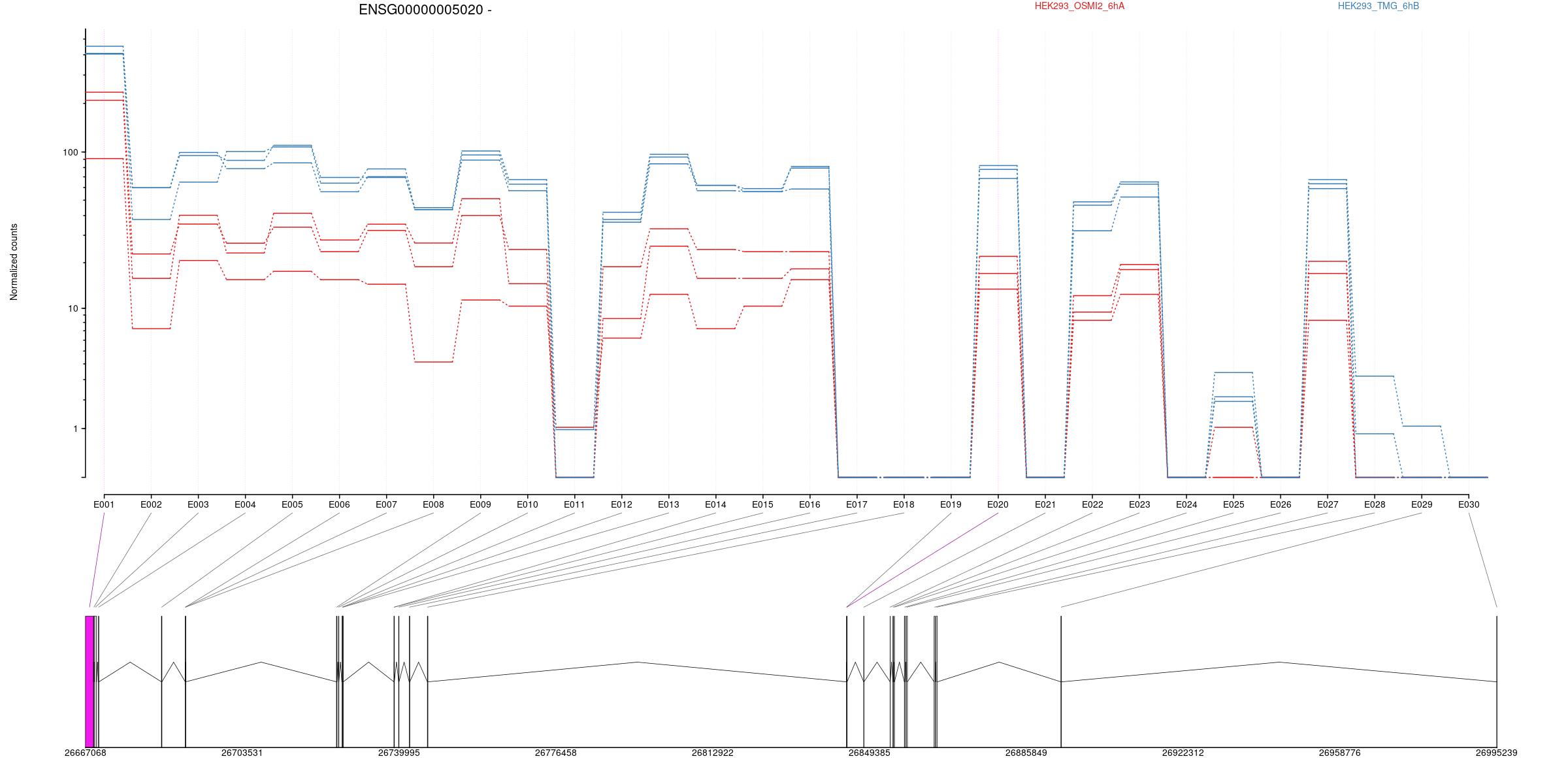Click genomic coordinate 26739995
Viewport: 1568px width, 784px height.
pos(399,753)
